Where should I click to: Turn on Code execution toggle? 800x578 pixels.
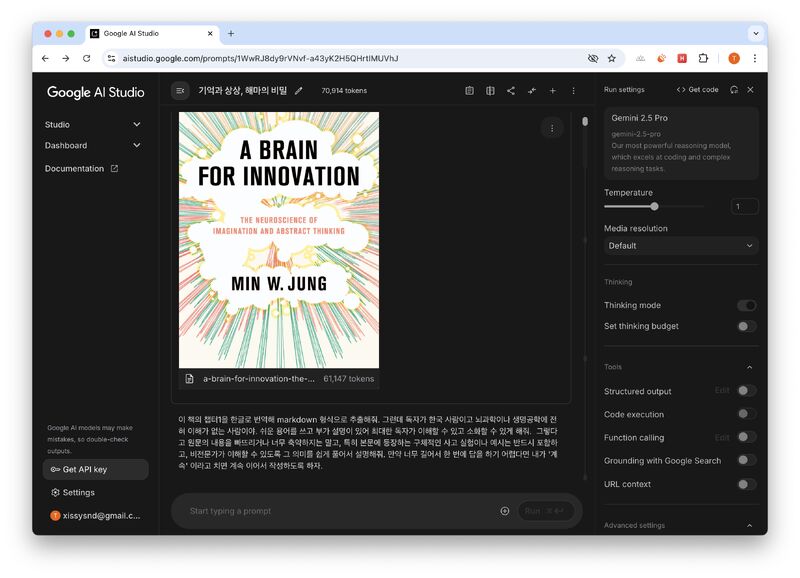click(x=746, y=414)
